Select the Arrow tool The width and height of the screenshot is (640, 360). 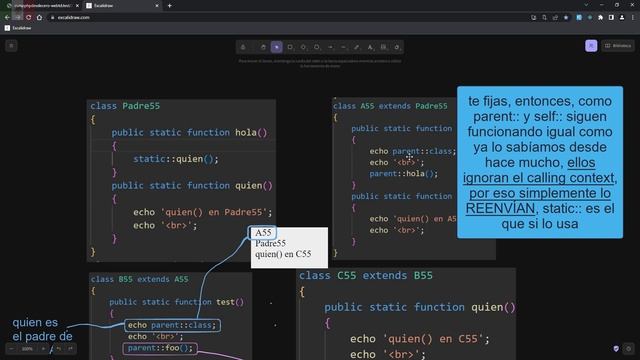tap(330, 47)
